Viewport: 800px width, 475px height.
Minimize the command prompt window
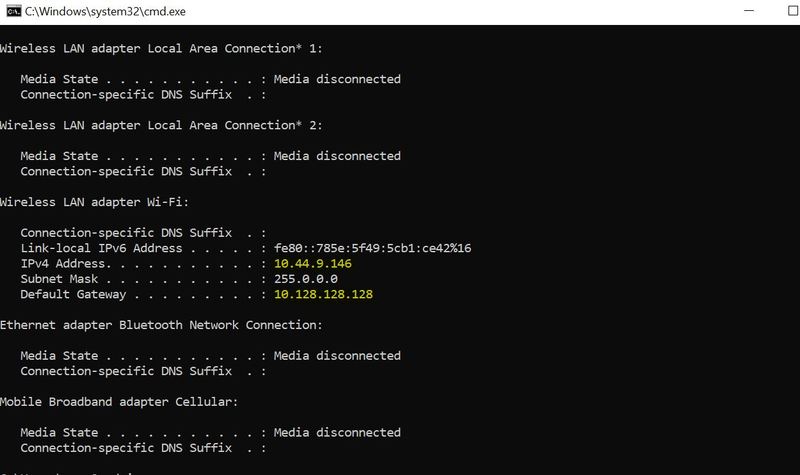tap(748, 11)
